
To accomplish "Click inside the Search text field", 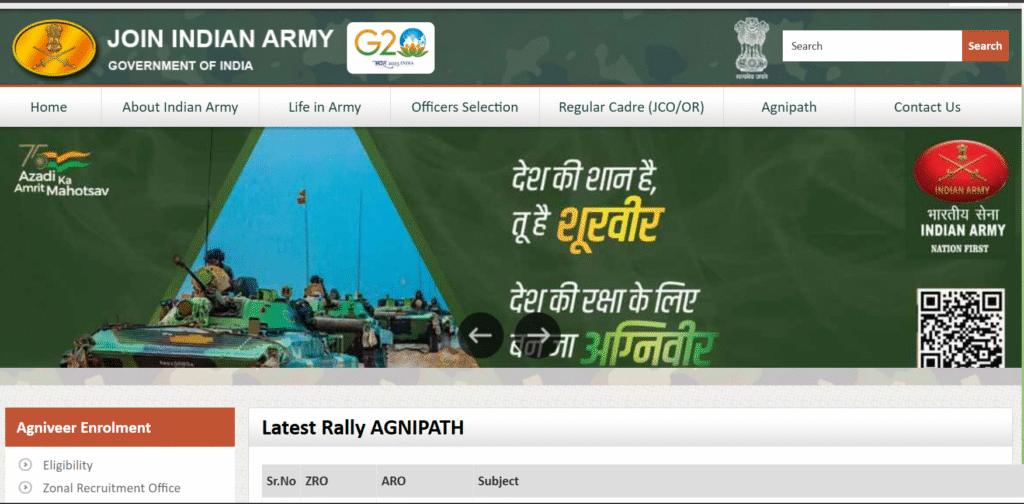I will coord(871,46).
